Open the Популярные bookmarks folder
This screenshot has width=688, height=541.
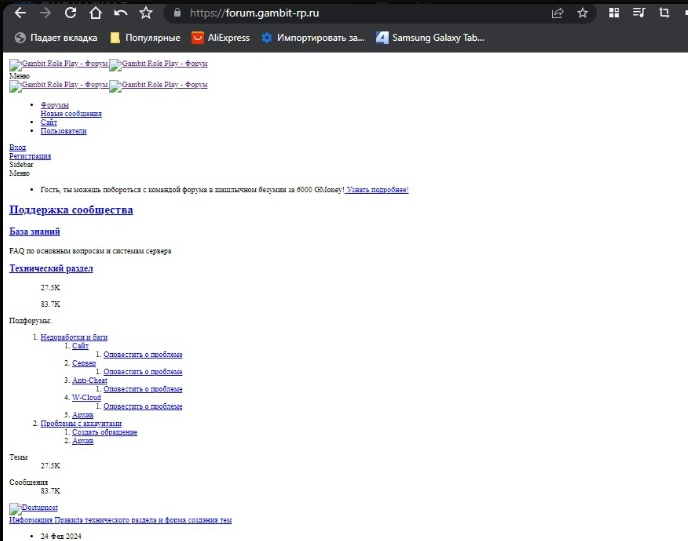(x=144, y=38)
